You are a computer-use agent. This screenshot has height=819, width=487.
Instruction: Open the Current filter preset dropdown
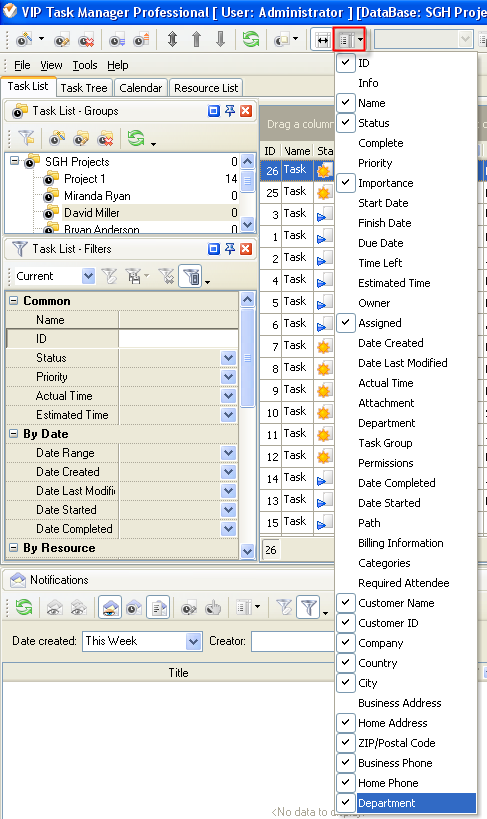pos(88,276)
